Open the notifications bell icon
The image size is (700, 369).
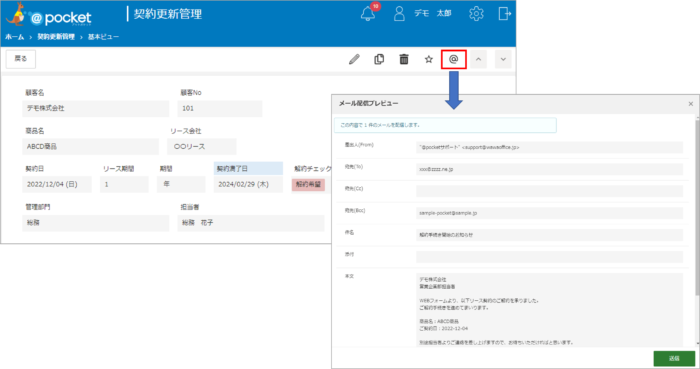[368, 14]
